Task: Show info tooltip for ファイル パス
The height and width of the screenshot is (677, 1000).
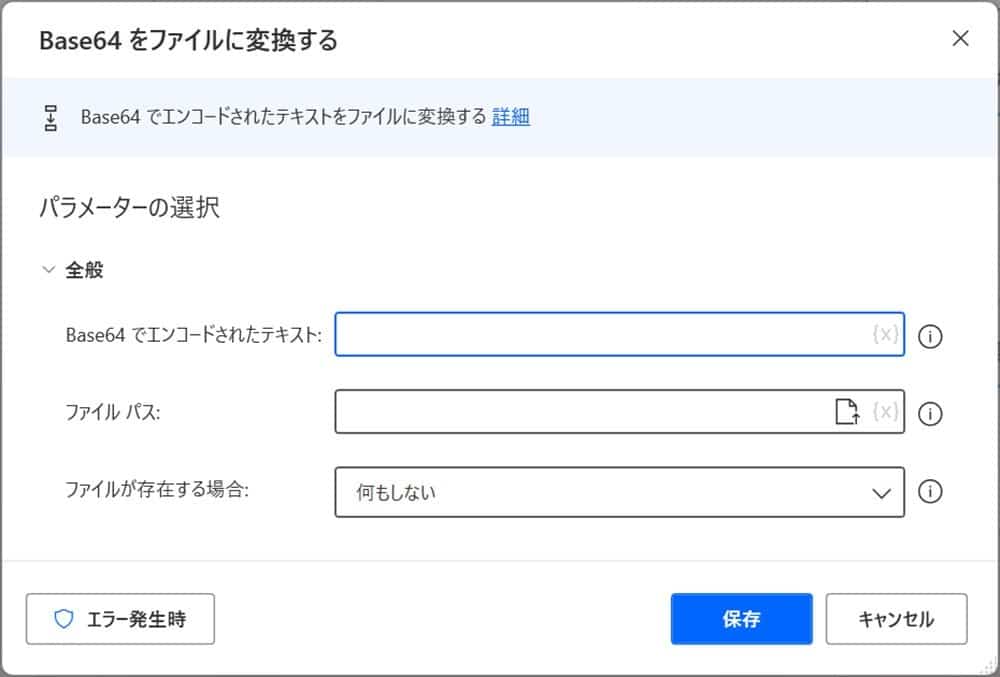Action: point(930,414)
